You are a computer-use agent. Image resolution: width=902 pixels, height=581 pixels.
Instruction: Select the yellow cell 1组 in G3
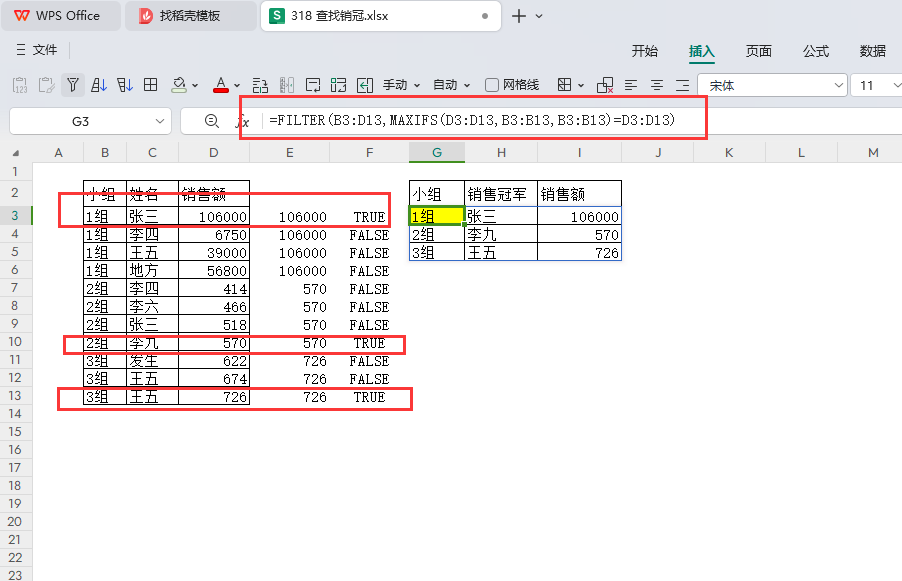click(437, 216)
